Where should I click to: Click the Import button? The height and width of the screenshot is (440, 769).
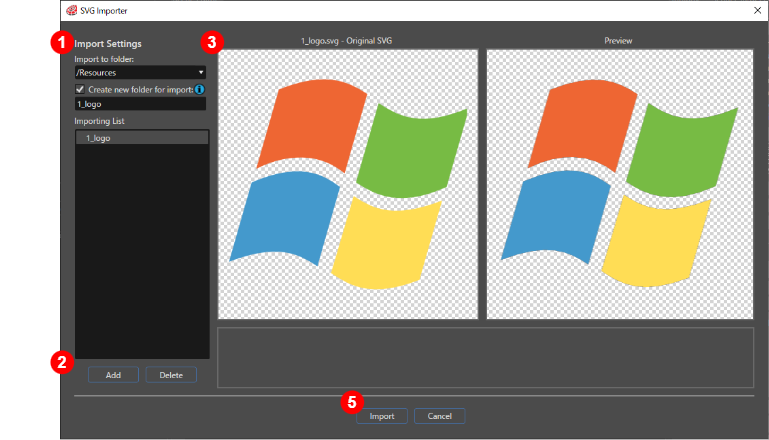(x=382, y=416)
